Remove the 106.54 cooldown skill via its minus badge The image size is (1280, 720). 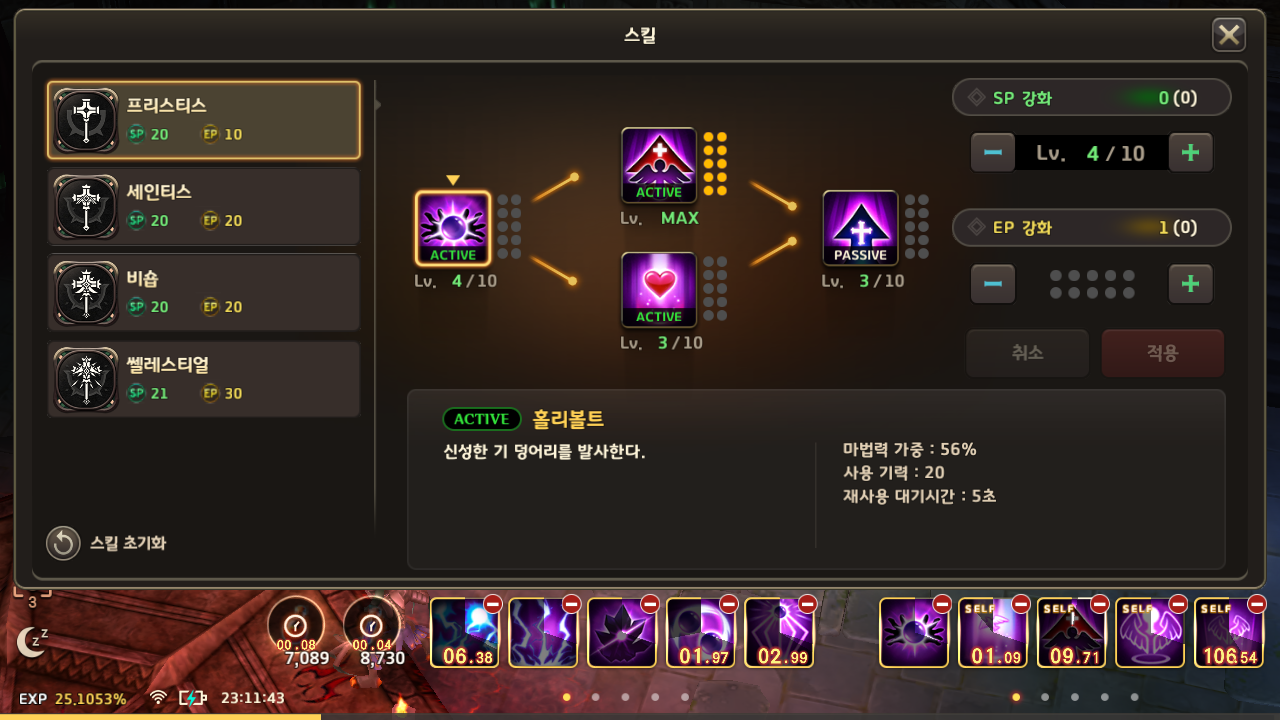click(x=1257, y=604)
